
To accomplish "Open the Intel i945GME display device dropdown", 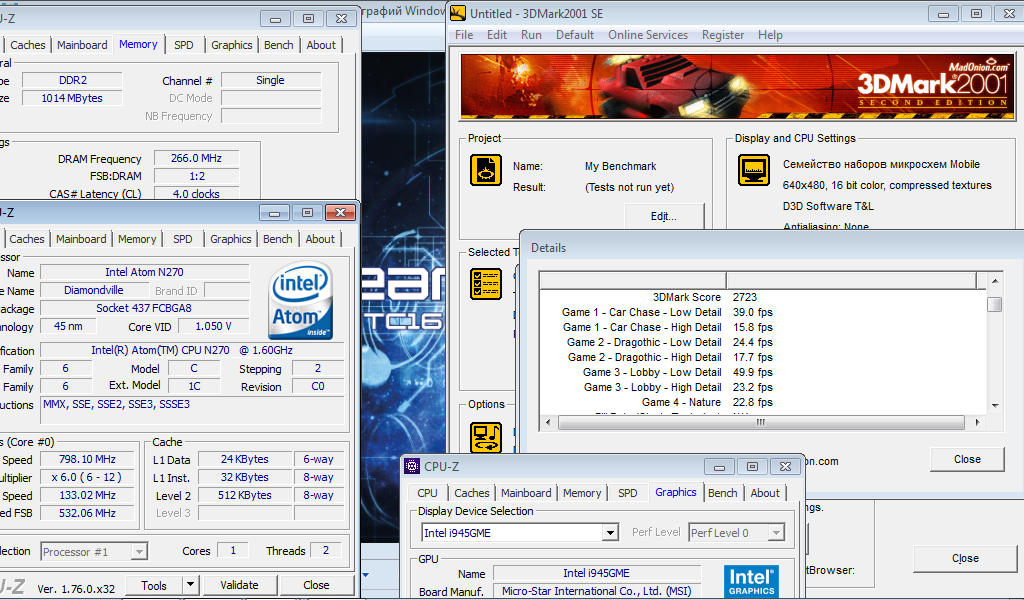I will 610,533.
